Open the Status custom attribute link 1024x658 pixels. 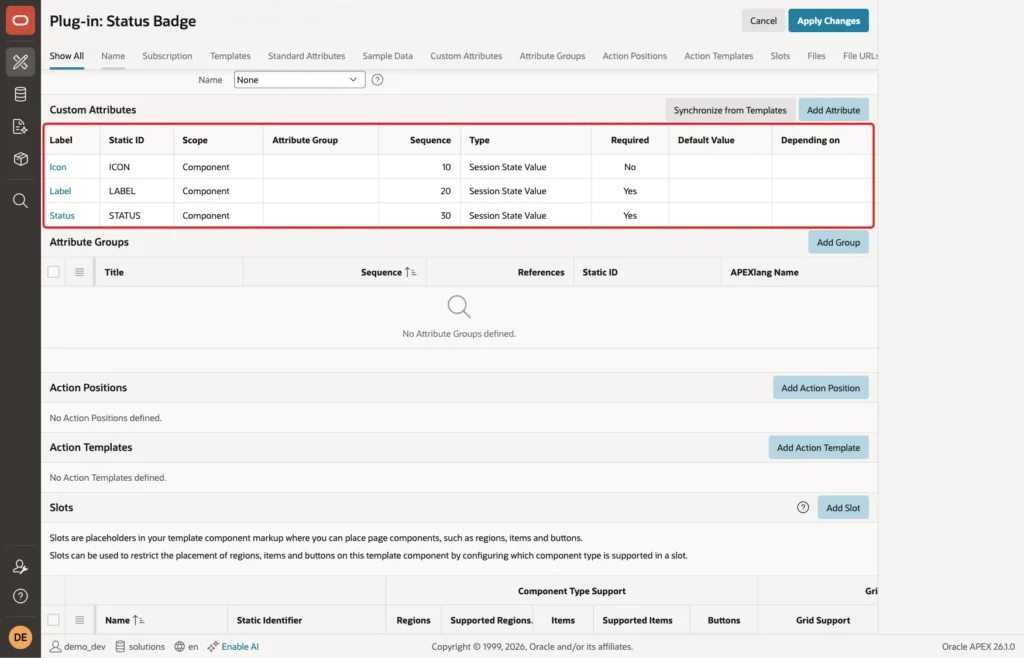coord(62,215)
